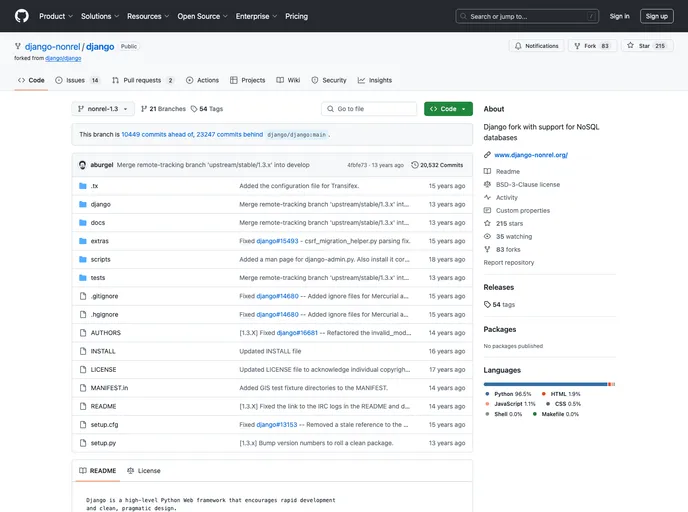Image resolution: width=688 pixels, height=512 pixels.
Task: Select the Code tab
Action: [31, 80]
